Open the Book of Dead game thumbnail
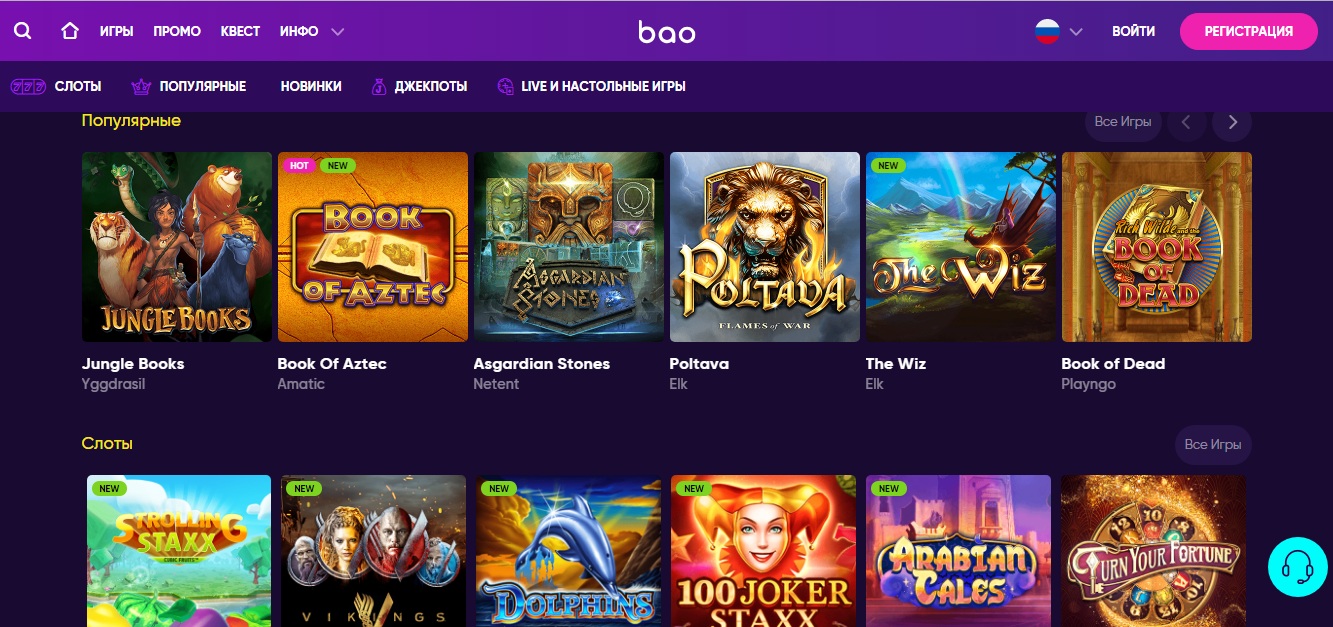The height and width of the screenshot is (627, 1333). (x=1156, y=247)
